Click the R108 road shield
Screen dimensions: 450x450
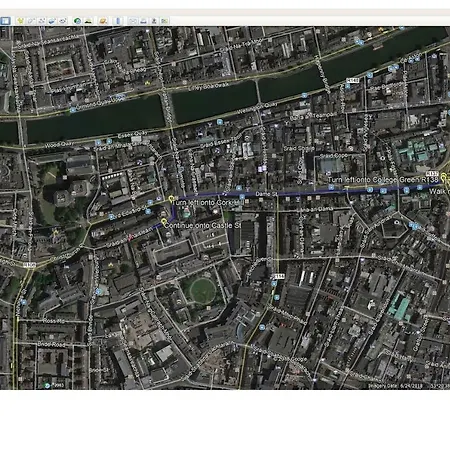tap(29, 265)
